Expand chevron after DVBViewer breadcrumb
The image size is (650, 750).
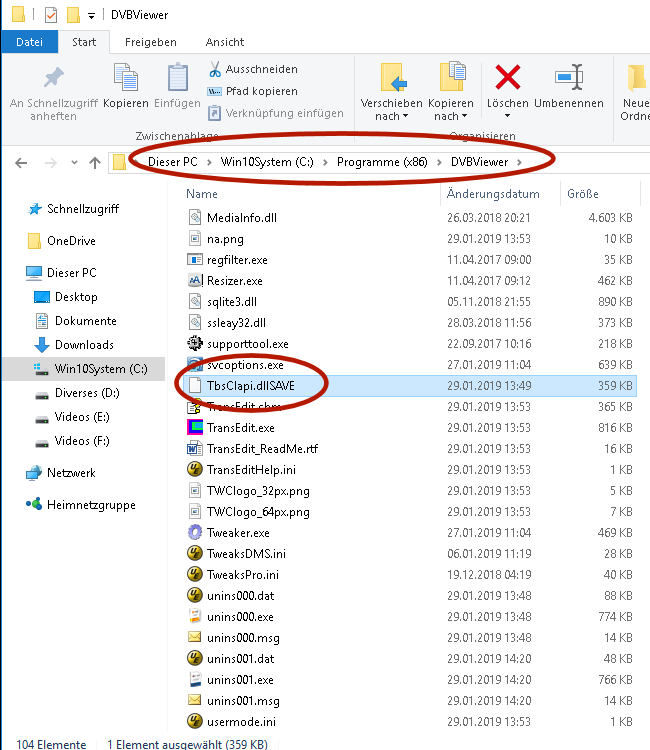click(519, 163)
